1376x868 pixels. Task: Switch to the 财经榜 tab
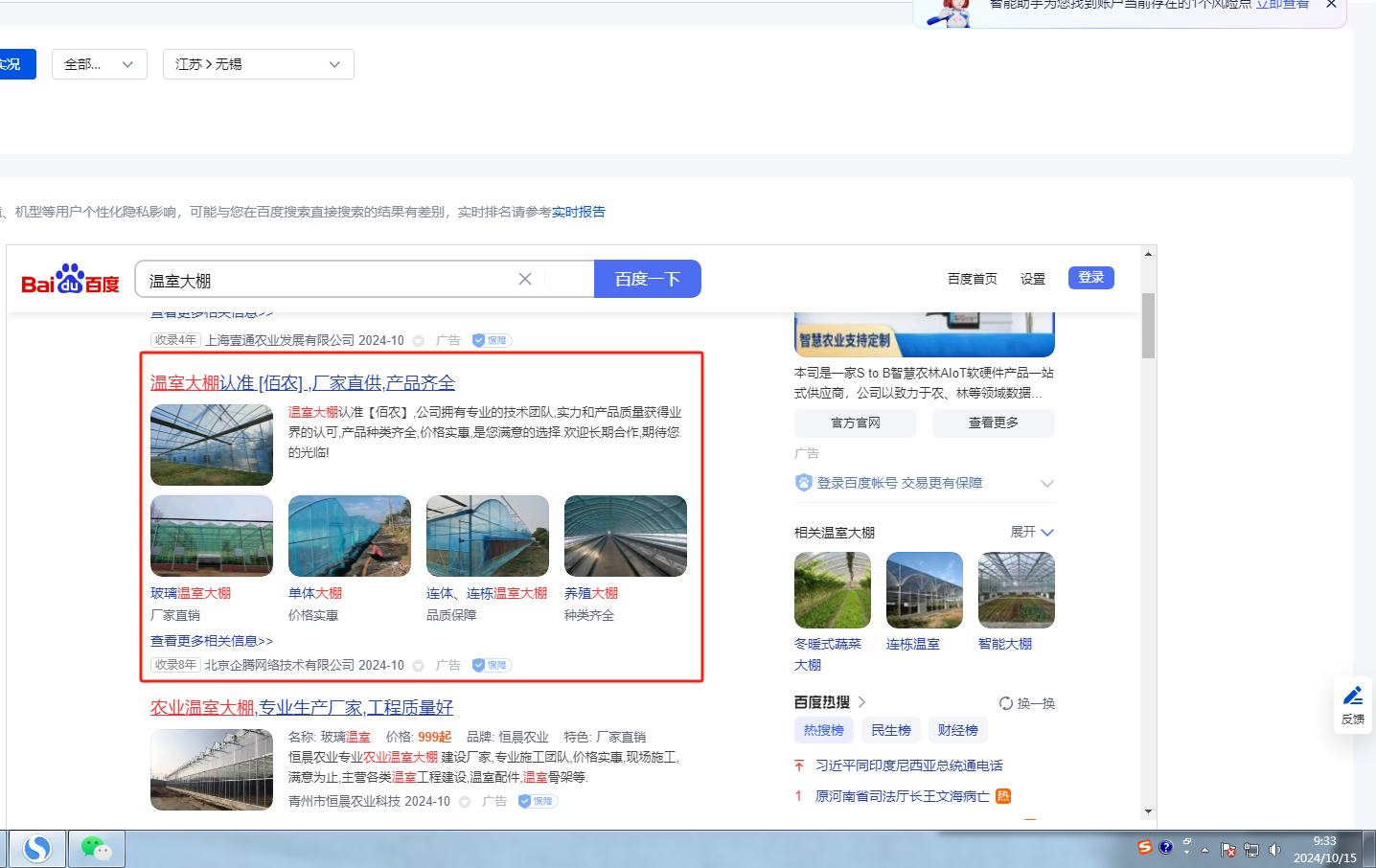pos(958,730)
